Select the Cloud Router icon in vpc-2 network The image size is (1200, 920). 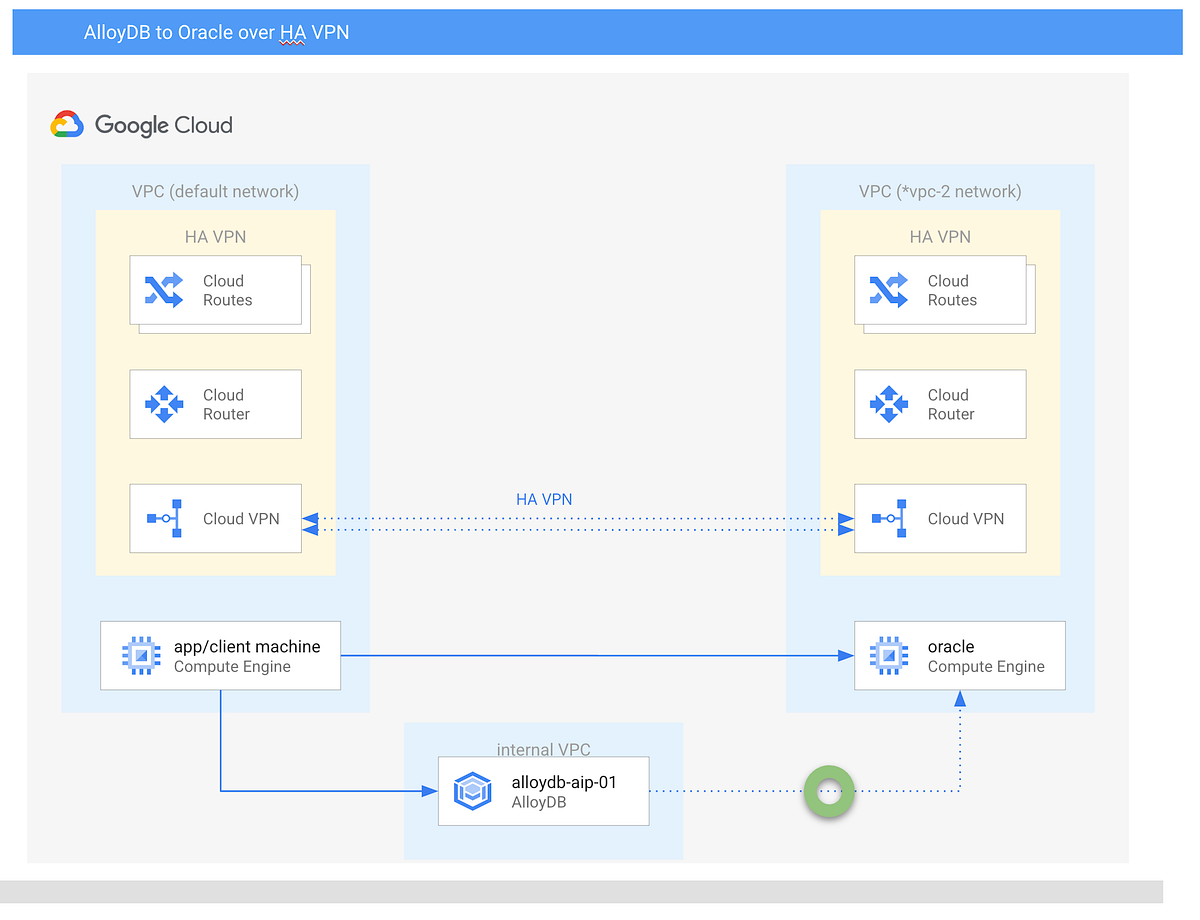[888, 404]
